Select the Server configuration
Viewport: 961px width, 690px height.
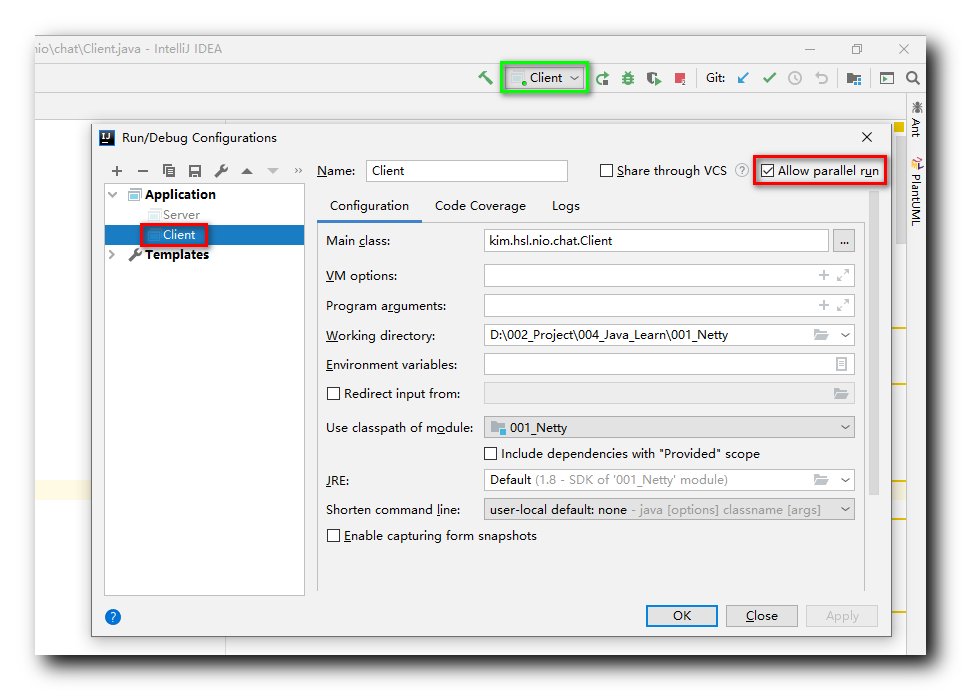[x=181, y=215]
